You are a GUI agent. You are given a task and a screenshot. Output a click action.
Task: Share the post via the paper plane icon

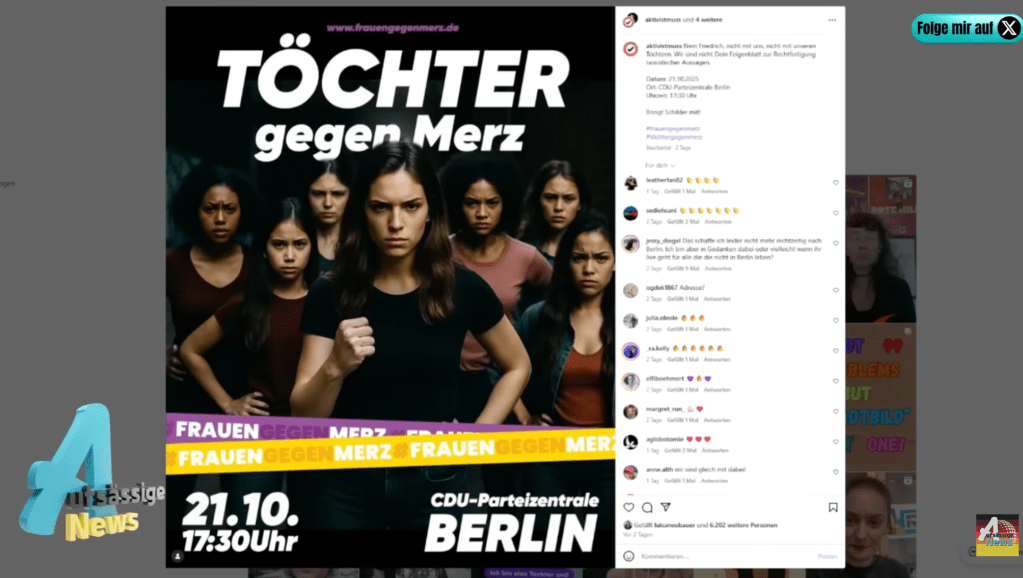click(665, 507)
